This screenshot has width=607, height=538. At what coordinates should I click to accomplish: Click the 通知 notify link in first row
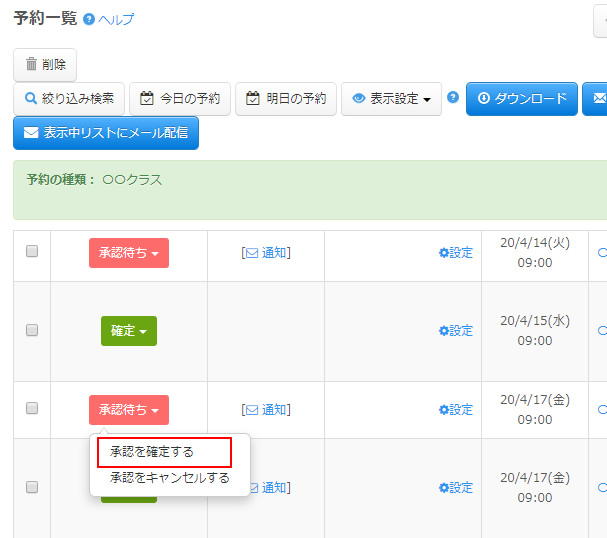tap(266, 253)
